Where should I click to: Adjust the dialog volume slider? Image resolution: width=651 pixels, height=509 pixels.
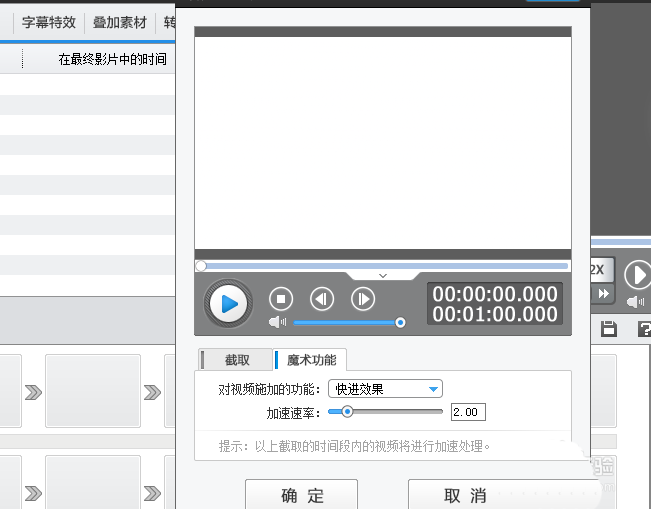coord(349,323)
